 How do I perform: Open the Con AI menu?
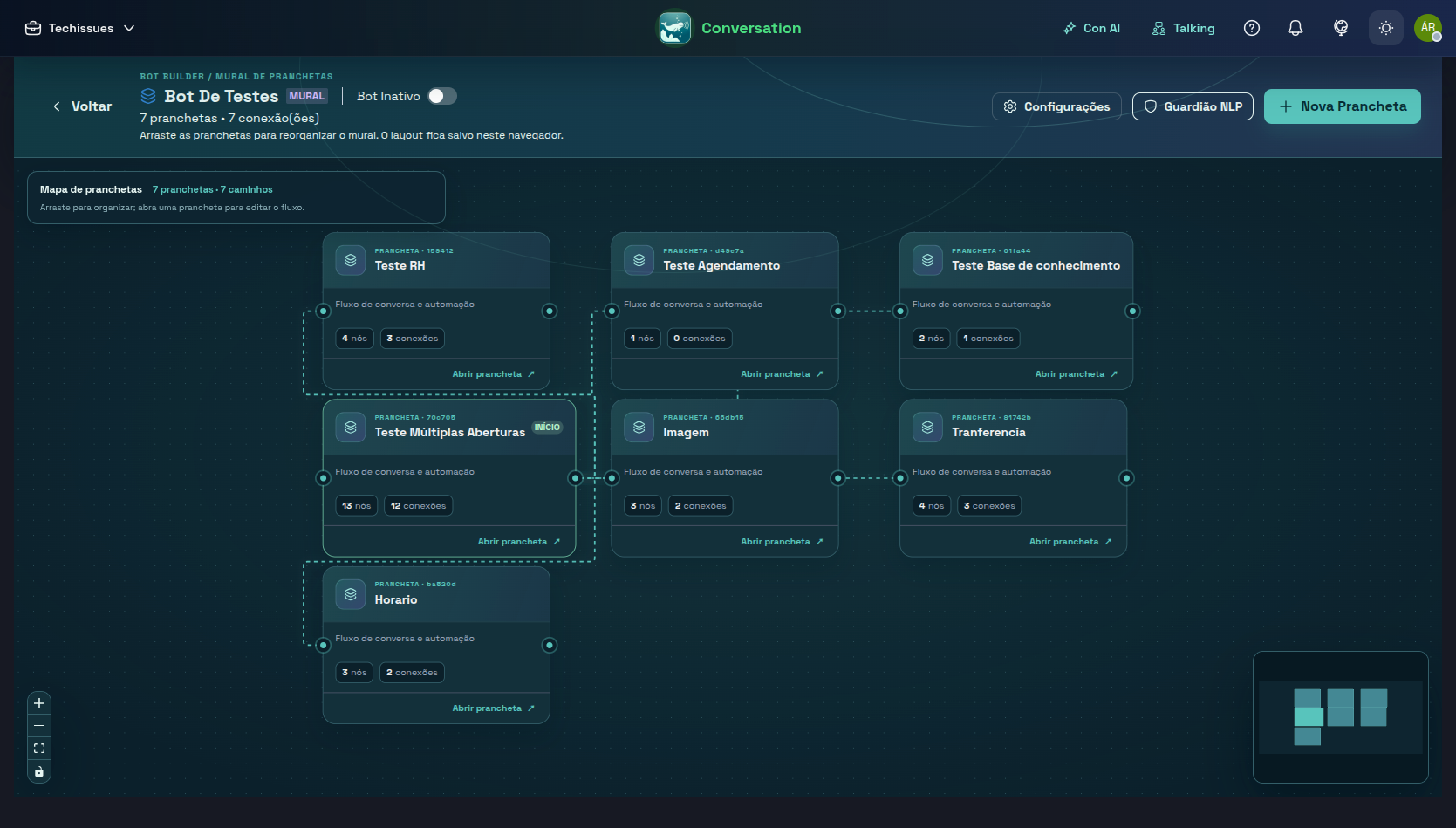point(1091,28)
